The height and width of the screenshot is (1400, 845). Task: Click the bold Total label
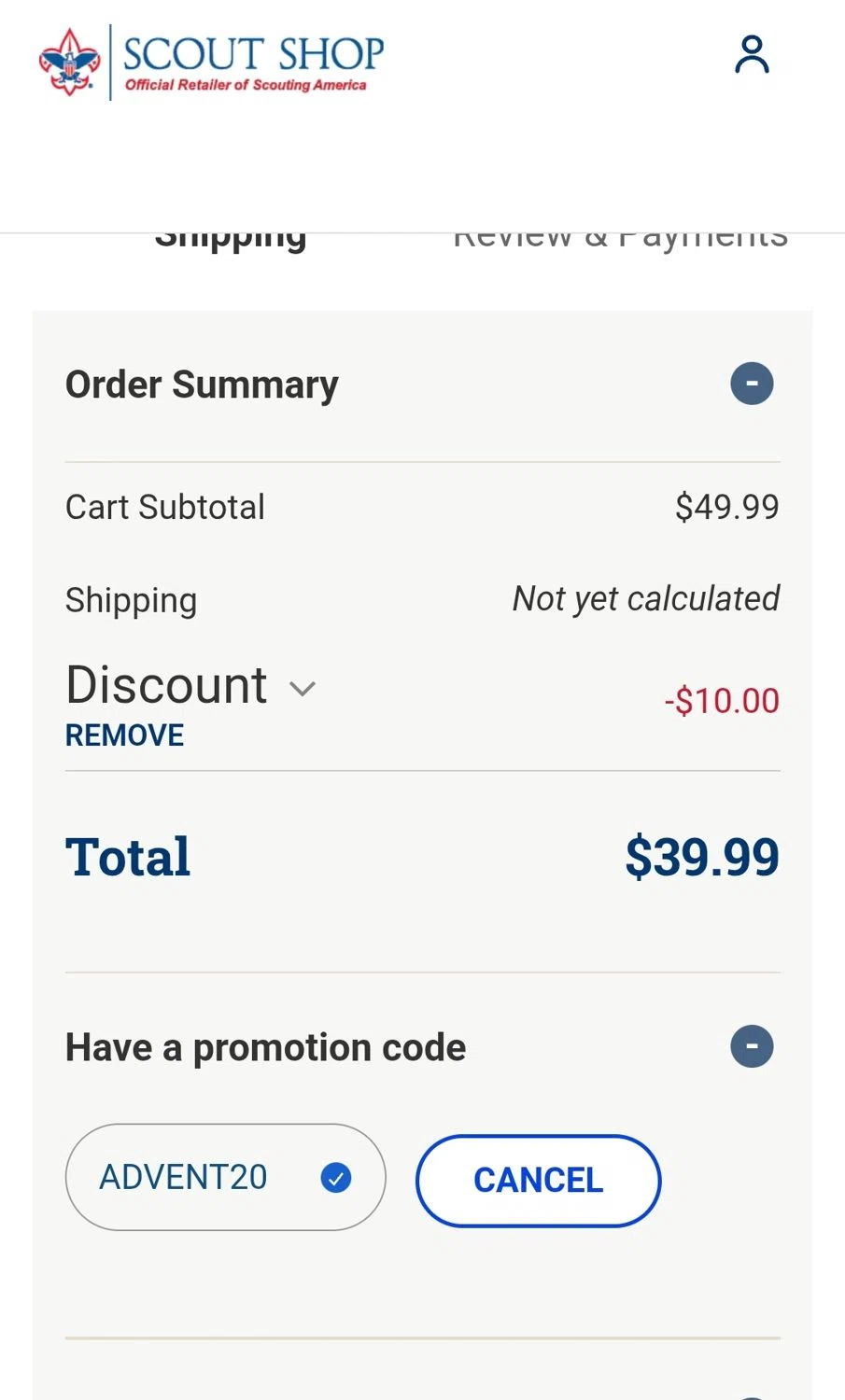point(128,857)
